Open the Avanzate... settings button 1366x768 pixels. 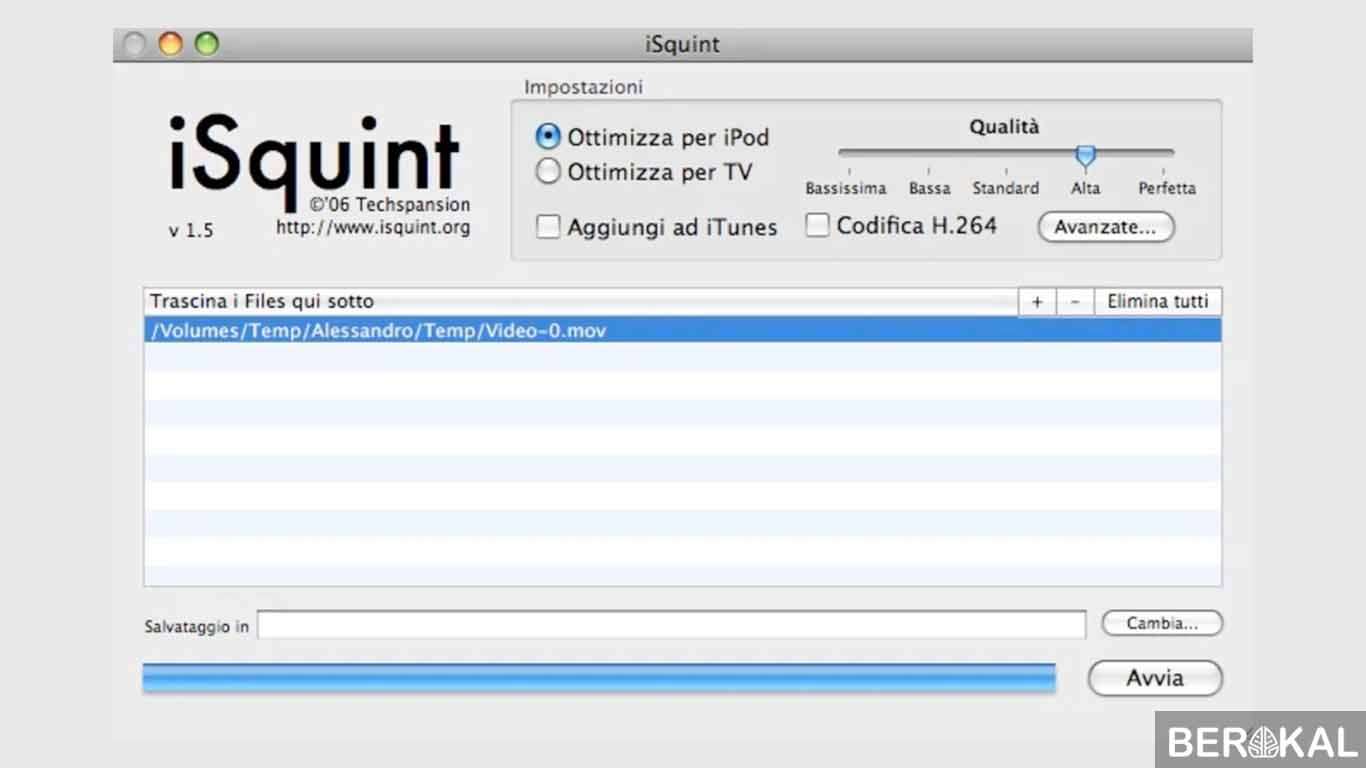(x=1106, y=227)
